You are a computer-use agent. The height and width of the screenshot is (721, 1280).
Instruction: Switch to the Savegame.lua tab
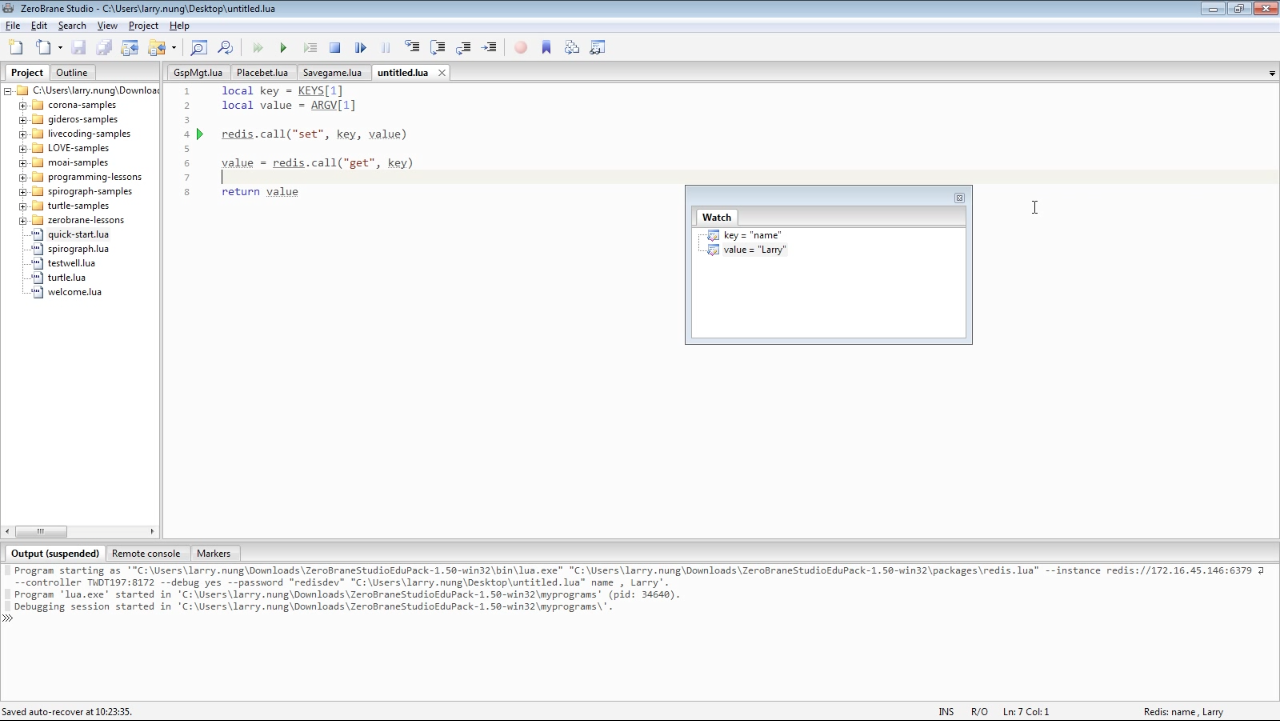coord(332,73)
